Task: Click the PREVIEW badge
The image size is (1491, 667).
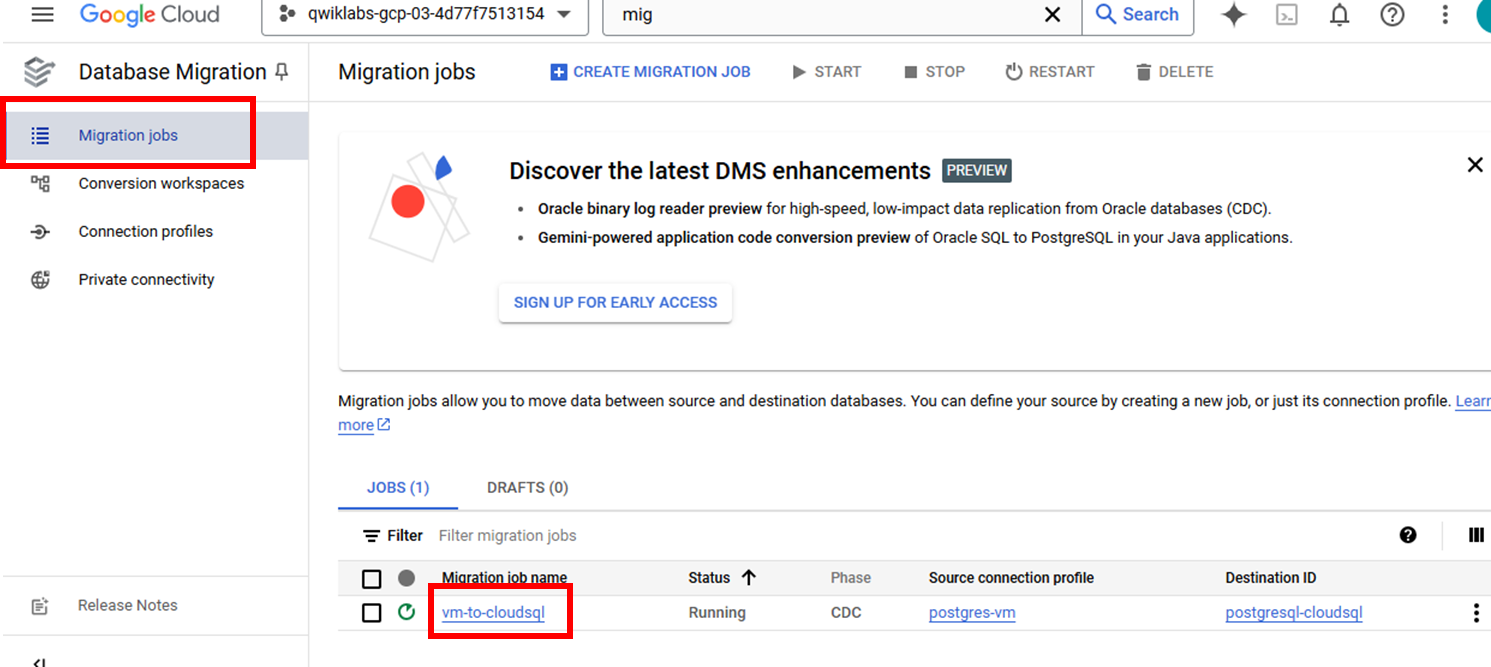Action: tap(976, 170)
